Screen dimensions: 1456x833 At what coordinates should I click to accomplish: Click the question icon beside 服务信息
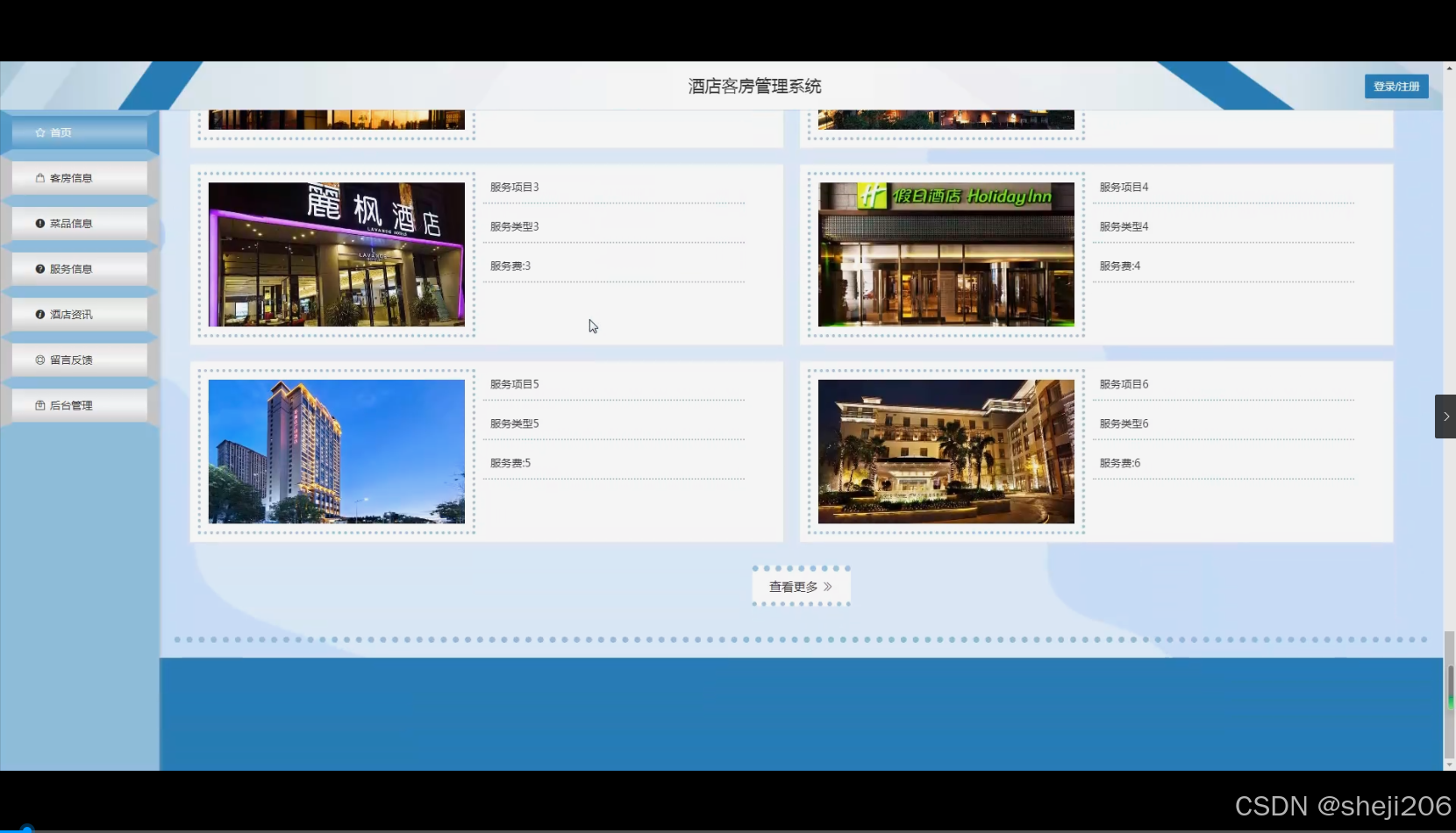tap(40, 269)
